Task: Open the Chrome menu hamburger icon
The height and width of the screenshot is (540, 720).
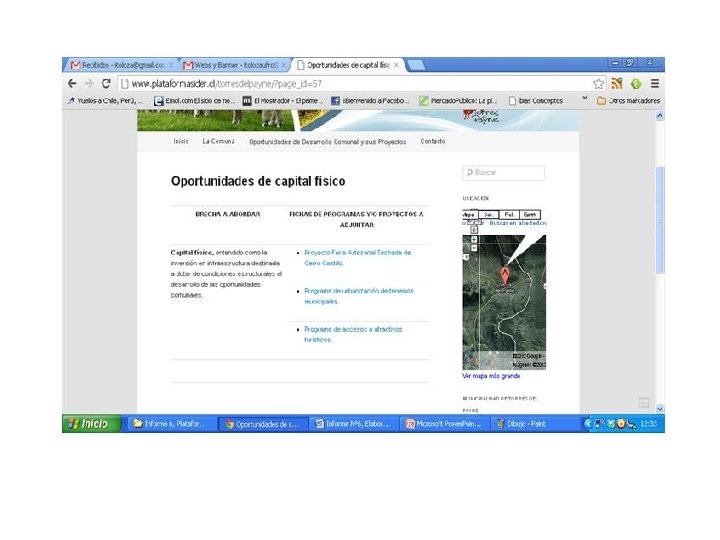Action: point(655,84)
